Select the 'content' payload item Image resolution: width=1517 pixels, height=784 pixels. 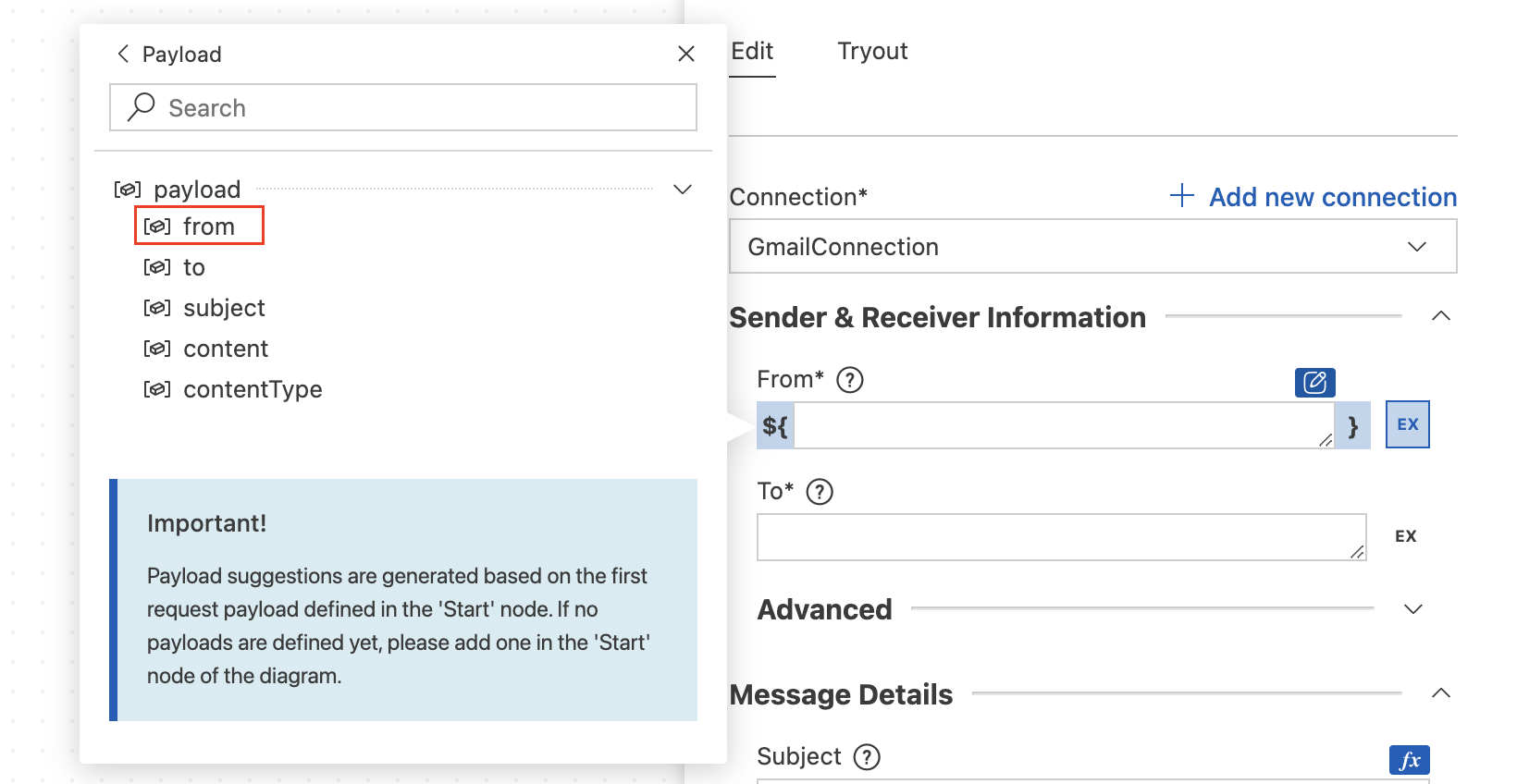point(205,349)
